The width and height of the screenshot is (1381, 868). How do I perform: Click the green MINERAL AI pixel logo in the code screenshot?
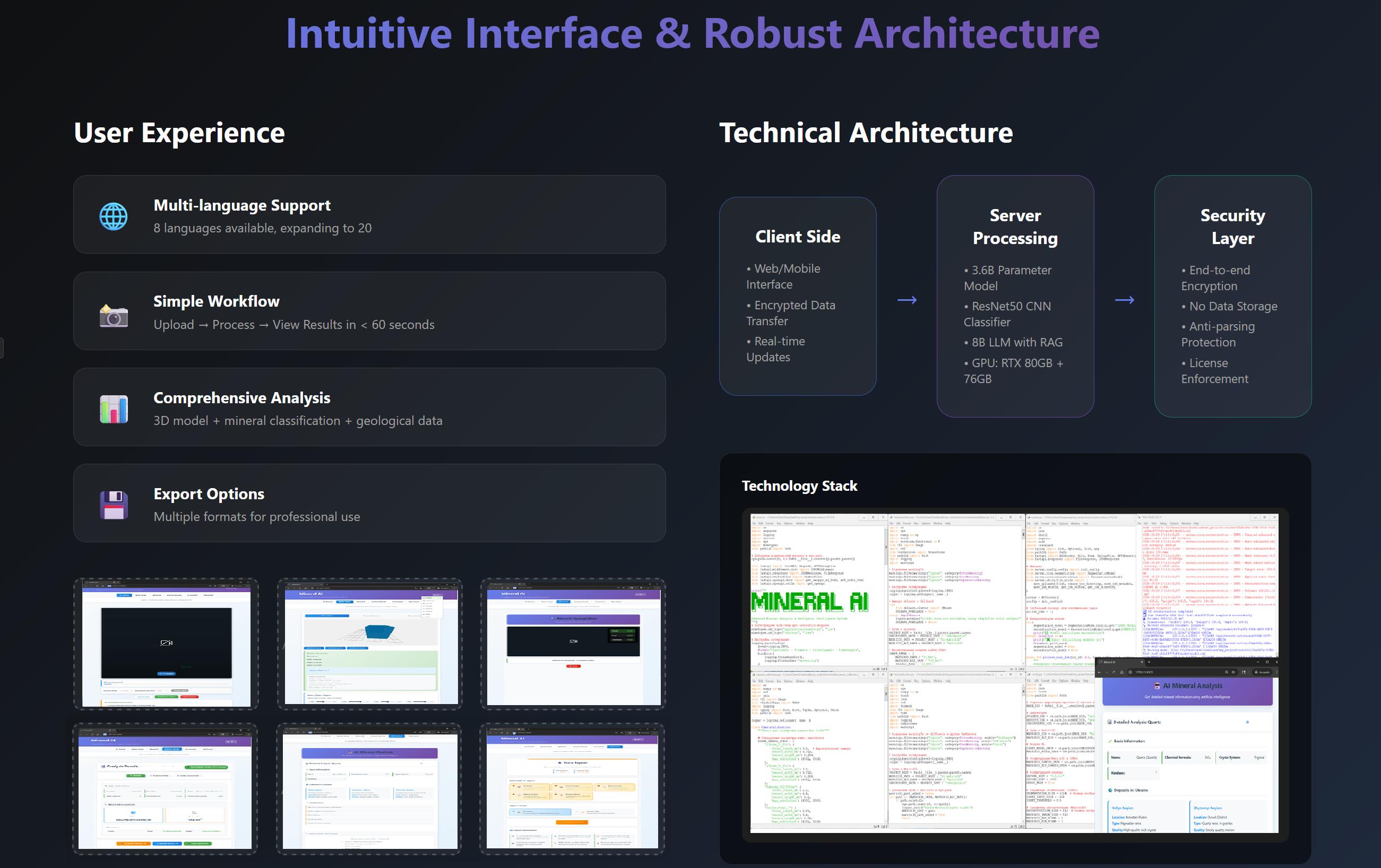809,602
